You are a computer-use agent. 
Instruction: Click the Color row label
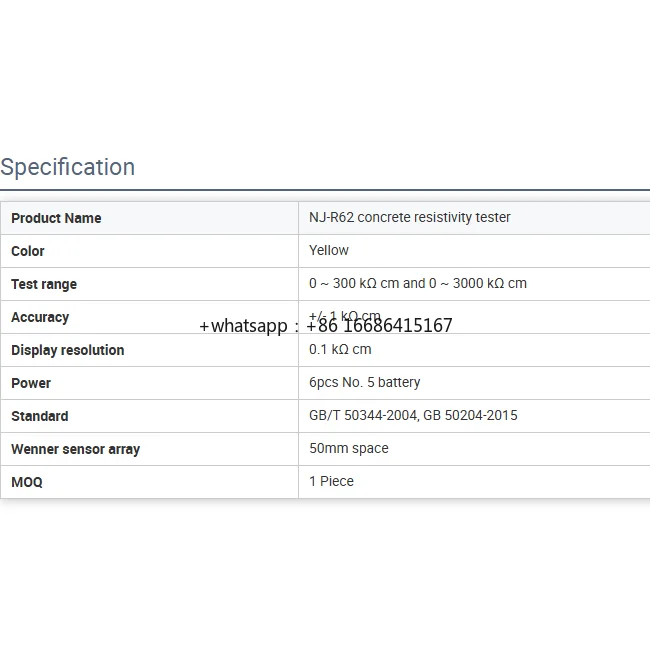pyautogui.click(x=28, y=251)
